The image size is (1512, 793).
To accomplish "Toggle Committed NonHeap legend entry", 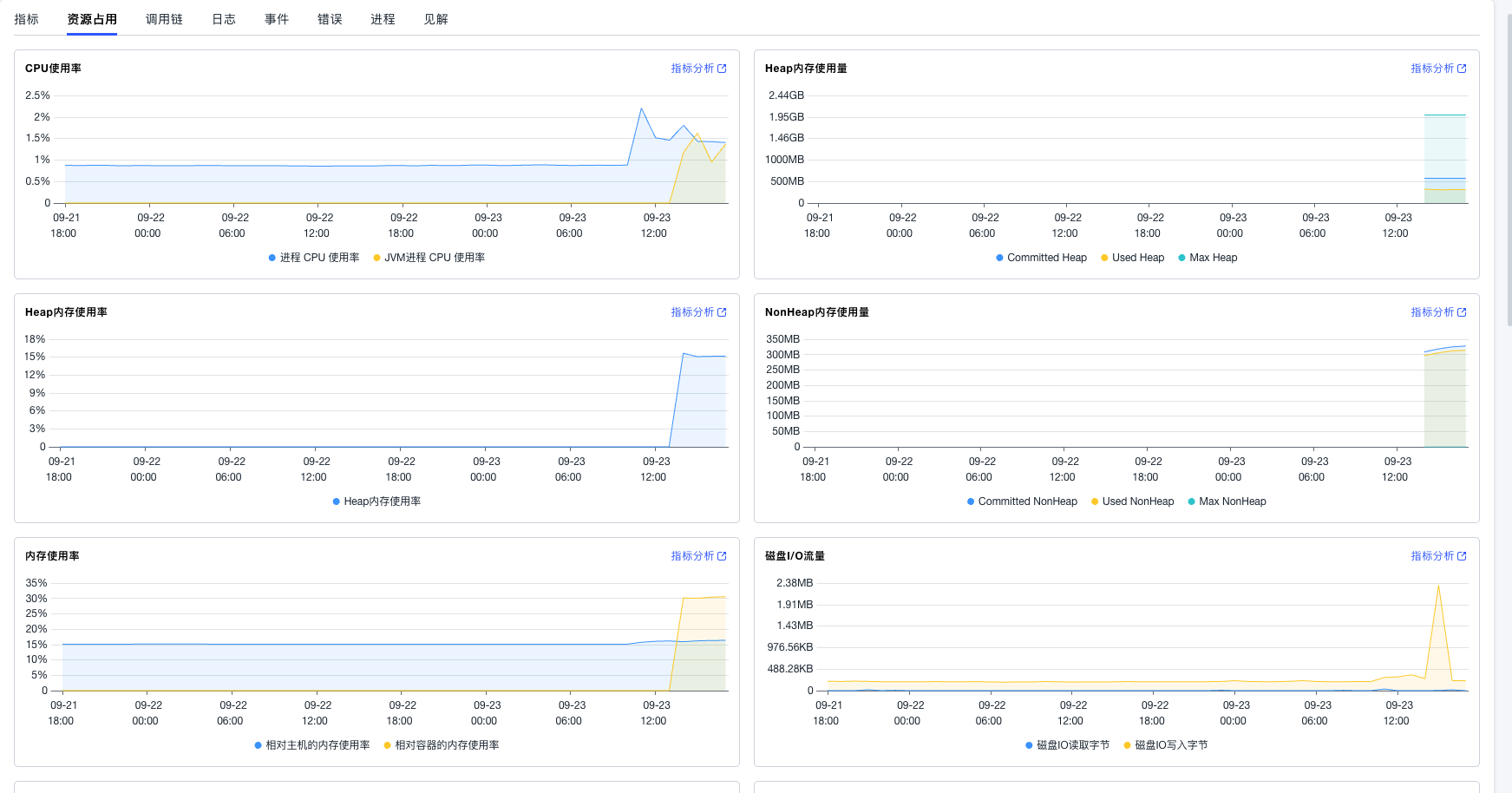I will 1022,501.
